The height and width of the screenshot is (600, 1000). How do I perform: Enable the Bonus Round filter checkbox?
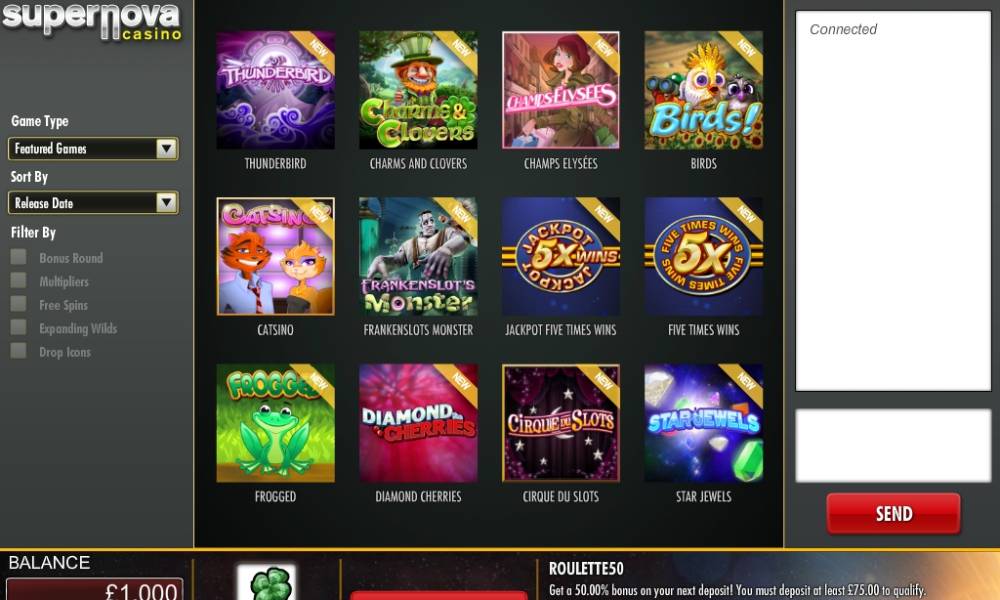18,257
